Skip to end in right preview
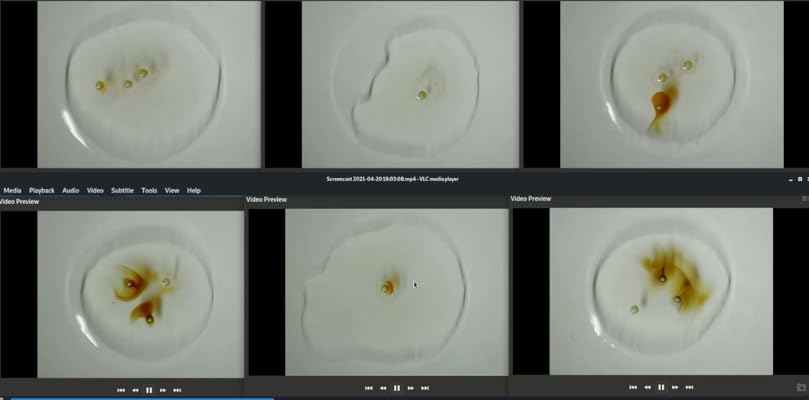 tap(689, 387)
